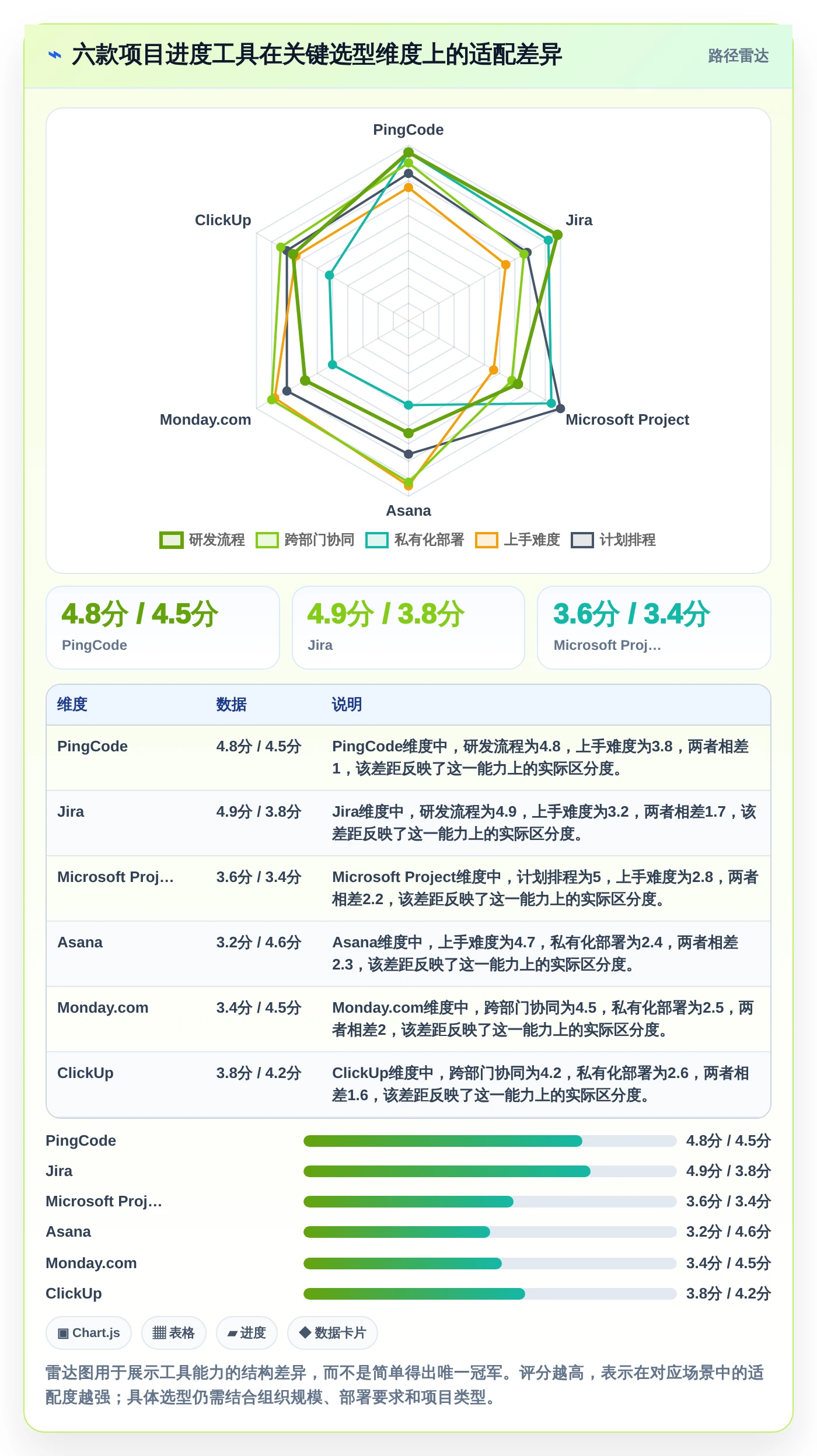Click the 跨部门协同 legend label
The image size is (817, 1456).
pos(320,540)
